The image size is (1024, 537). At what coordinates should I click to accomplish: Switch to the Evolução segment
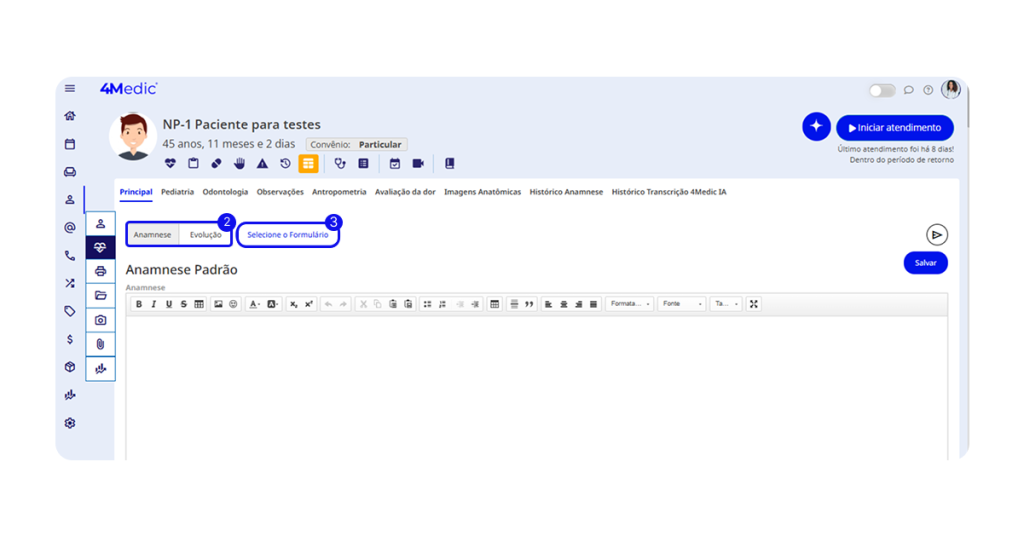point(205,235)
